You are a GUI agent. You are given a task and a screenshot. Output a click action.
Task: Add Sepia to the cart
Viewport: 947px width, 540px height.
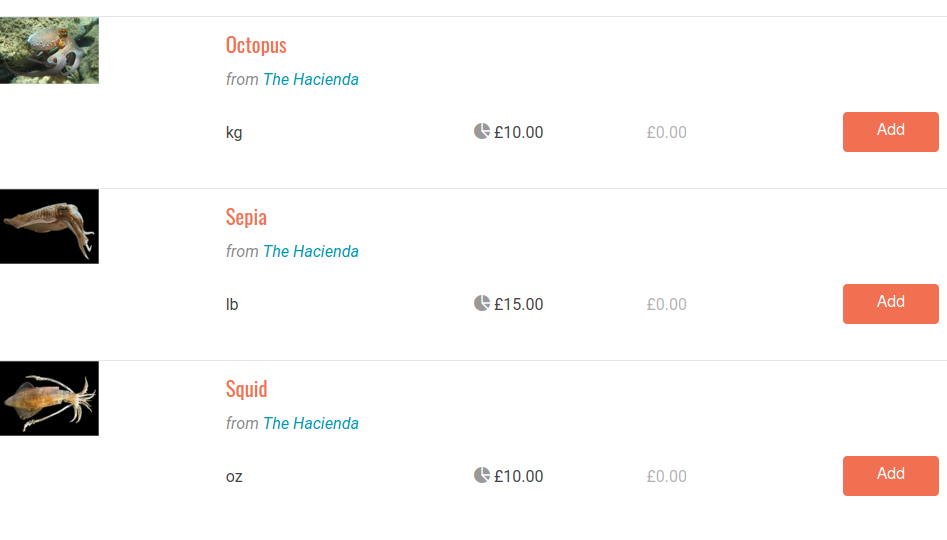click(x=890, y=303)
